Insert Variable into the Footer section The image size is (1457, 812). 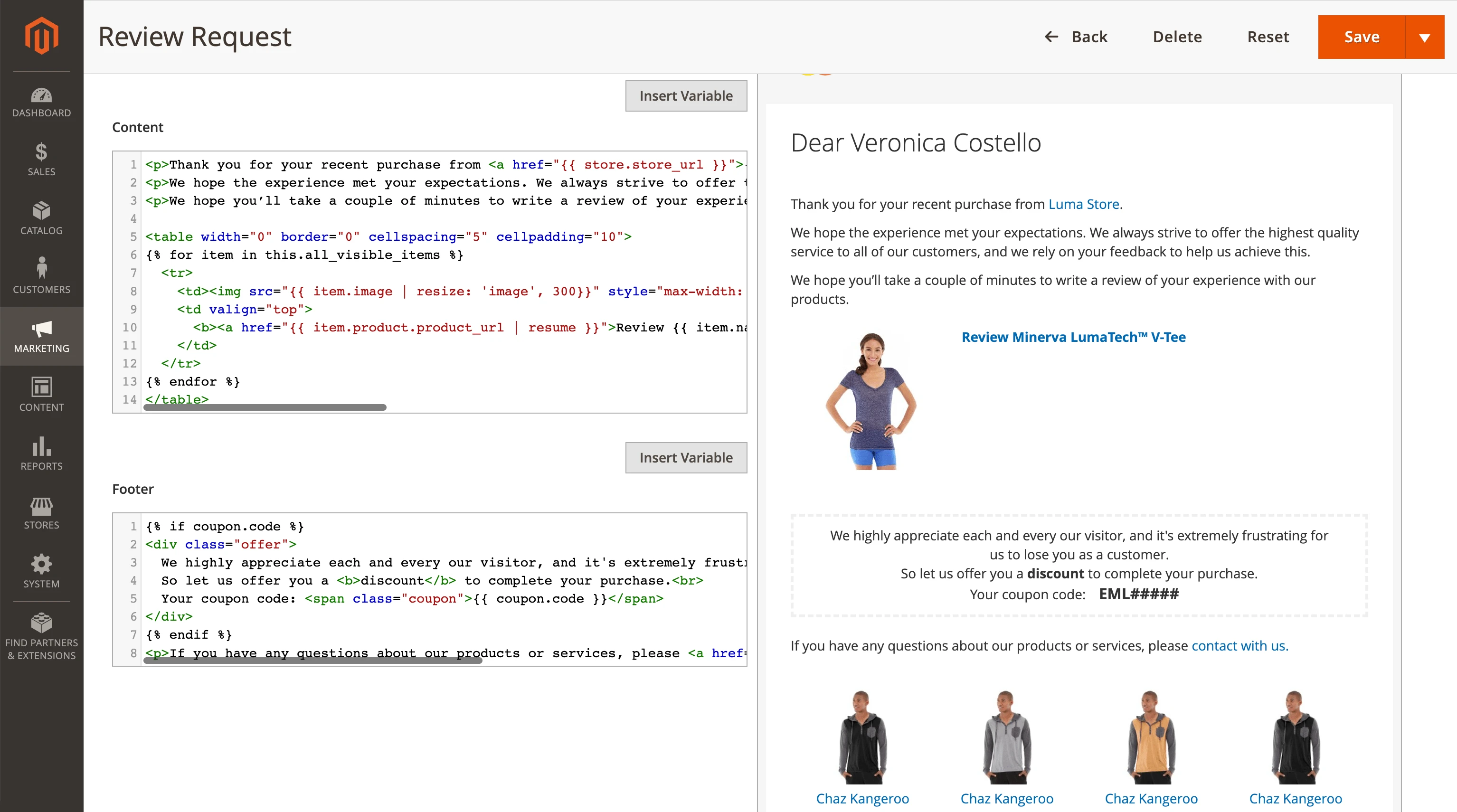pyautogui.click(x=685, y=457)
